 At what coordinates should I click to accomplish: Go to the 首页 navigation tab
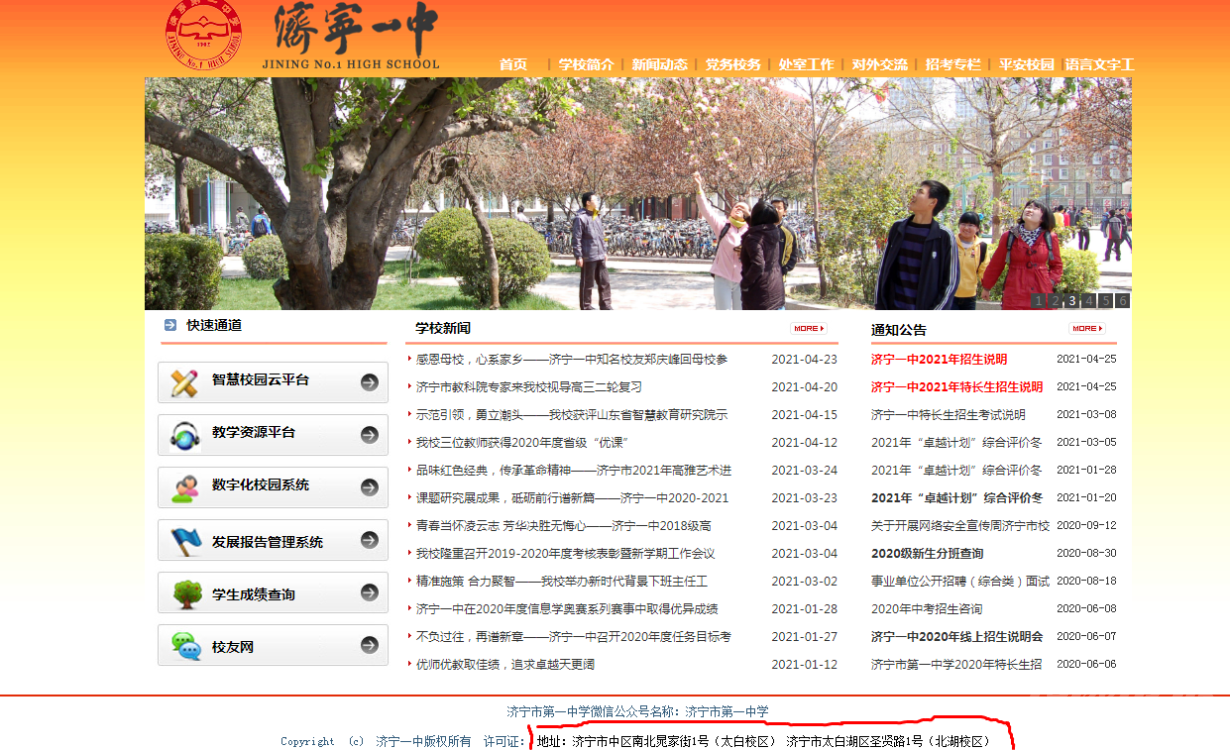[x=513, y=64]
